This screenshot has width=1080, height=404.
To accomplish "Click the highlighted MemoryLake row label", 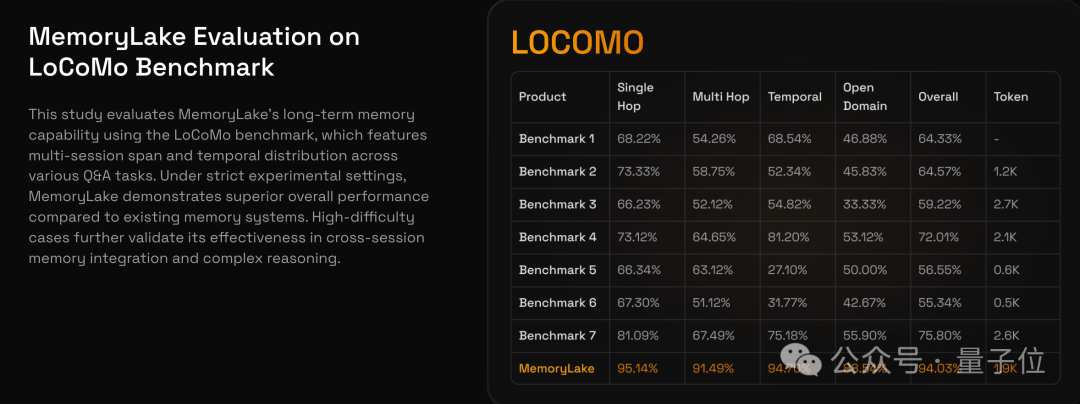I will coord(556,369).
